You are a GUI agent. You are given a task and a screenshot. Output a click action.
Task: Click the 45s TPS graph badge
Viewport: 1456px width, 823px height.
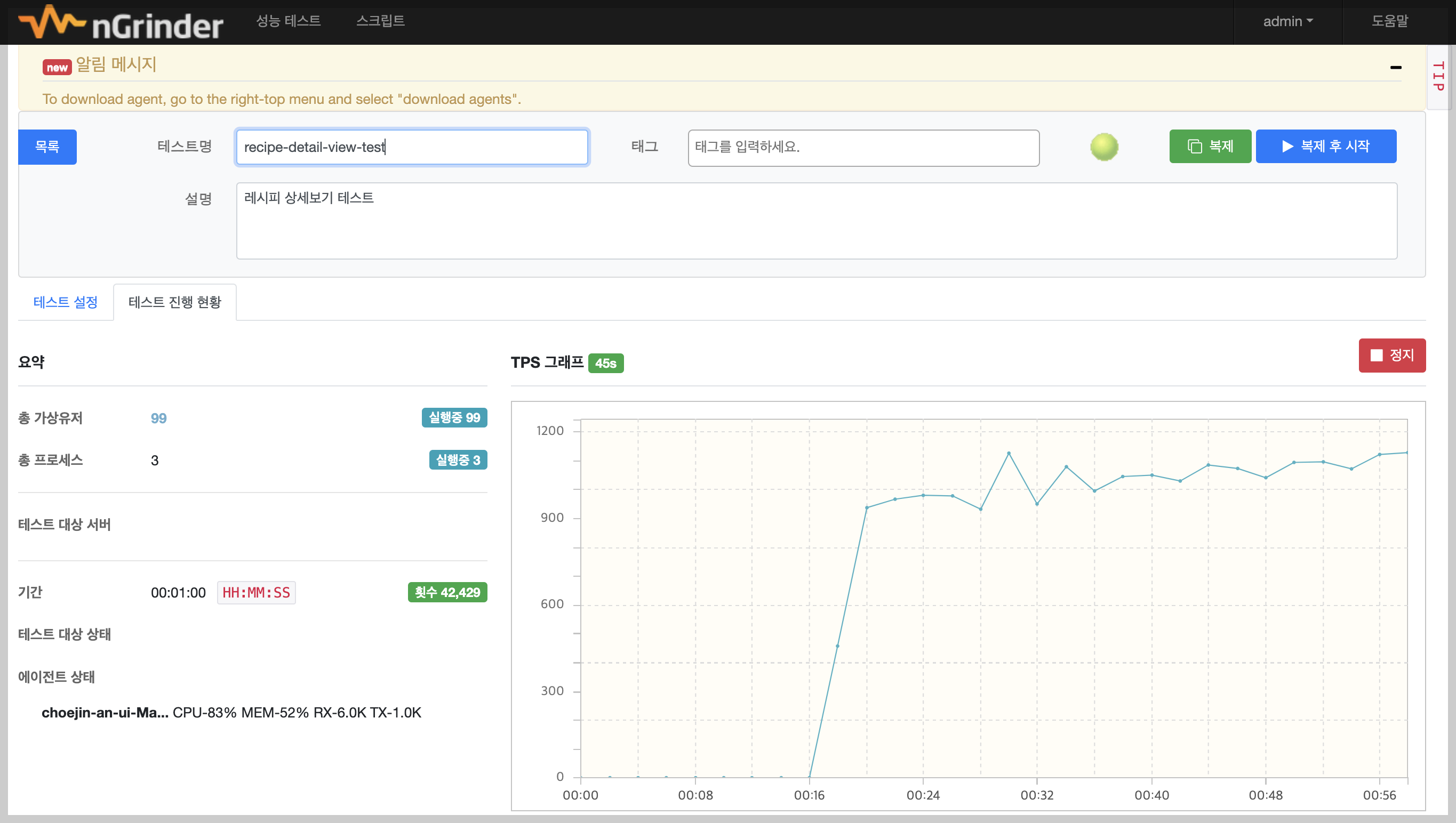point(605,363)
